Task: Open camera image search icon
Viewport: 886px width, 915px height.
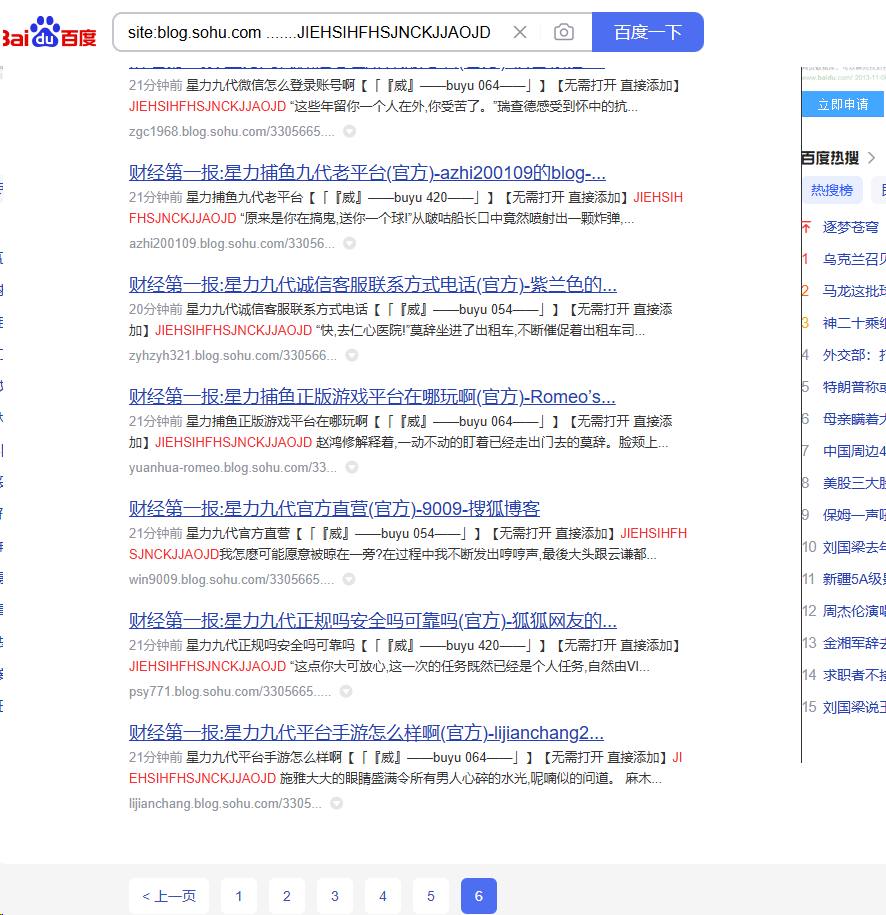Action: pos(563,32)
